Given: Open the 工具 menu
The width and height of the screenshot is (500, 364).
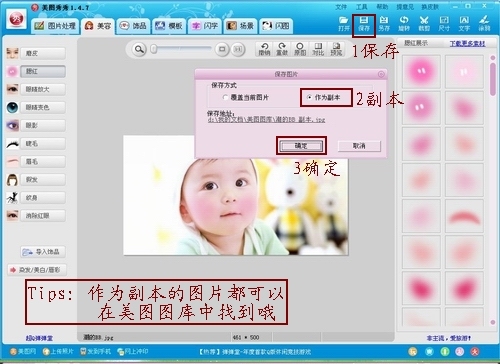Looking at the screenshot, I should (361, 7).
